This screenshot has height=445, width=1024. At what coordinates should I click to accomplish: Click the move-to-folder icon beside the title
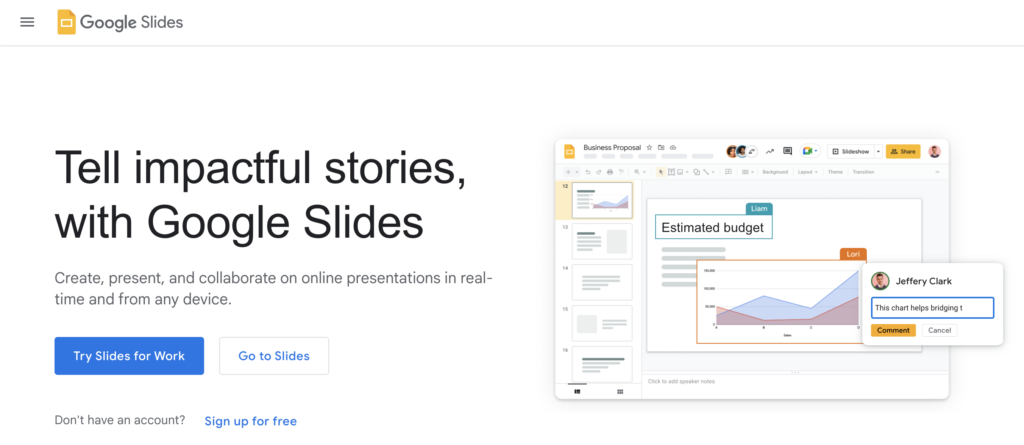[x=661, y=148]
